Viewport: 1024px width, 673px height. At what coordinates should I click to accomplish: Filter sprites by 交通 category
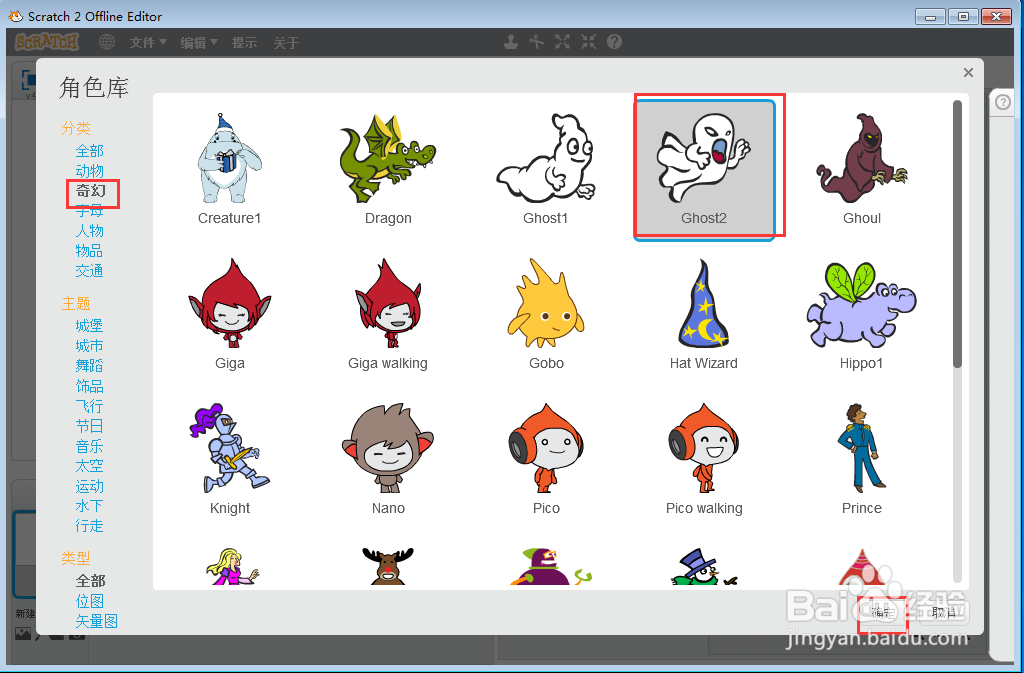(x=89, y=271)
